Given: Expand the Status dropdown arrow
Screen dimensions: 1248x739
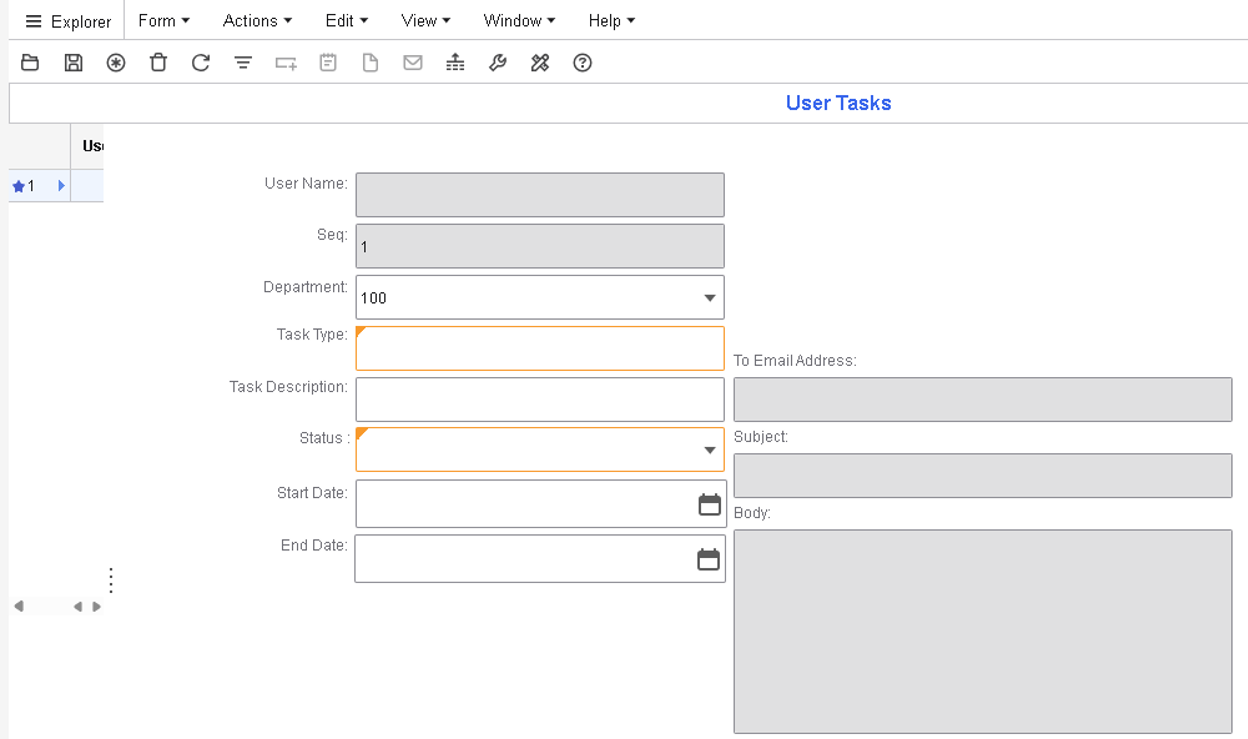Looking at the screenshot, I should (709, 450).
